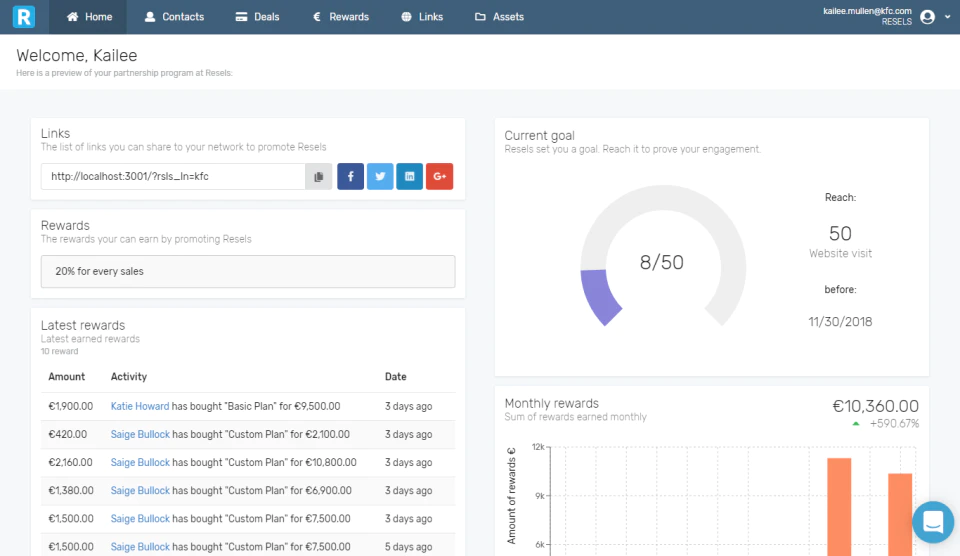Copy the referral link to clipboard

318,176
